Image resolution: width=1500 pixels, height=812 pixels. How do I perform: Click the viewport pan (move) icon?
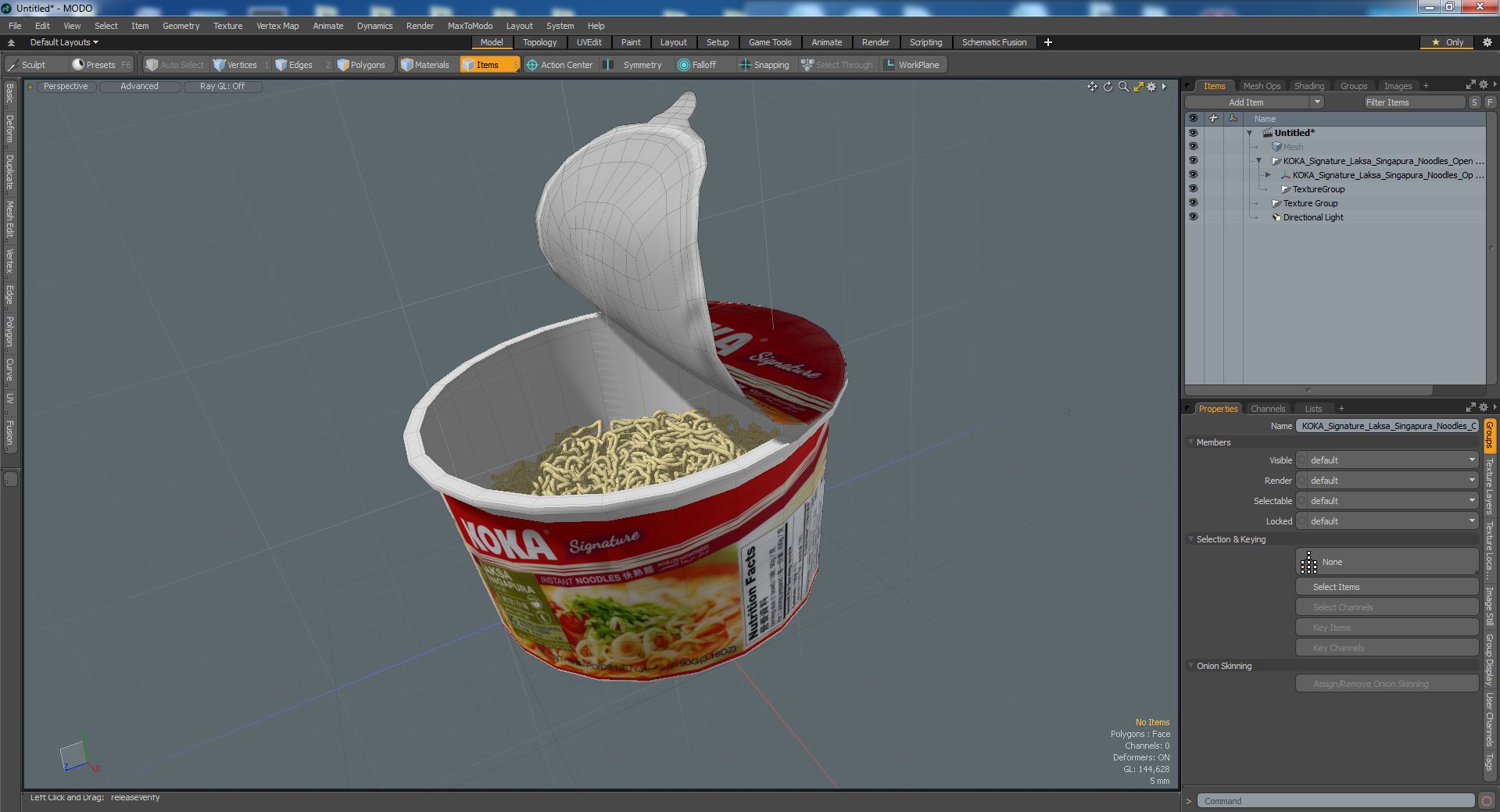1092,87
